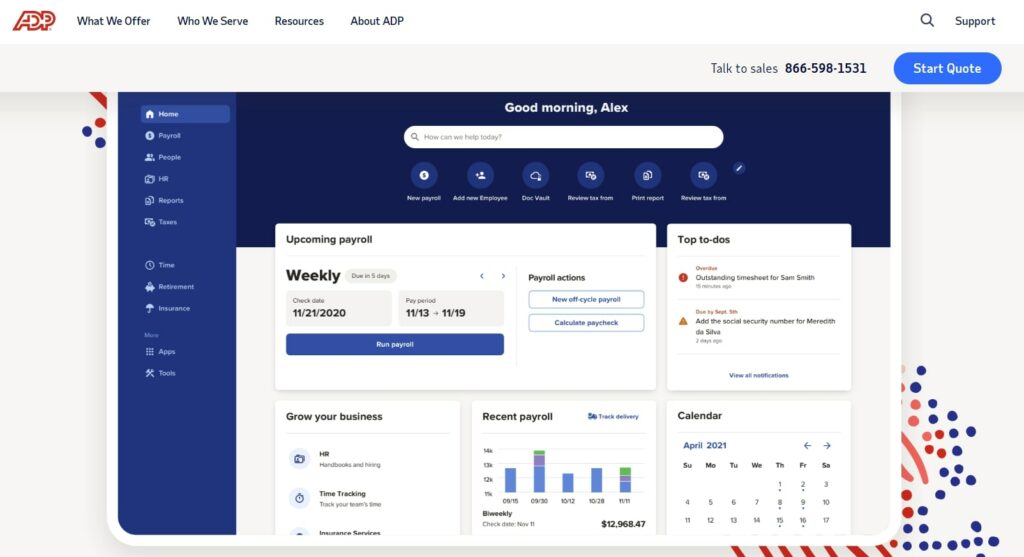Click the Due in 5 days badge
The width and height of the screenshot is (1024, 557).
(x=370, y=276)
